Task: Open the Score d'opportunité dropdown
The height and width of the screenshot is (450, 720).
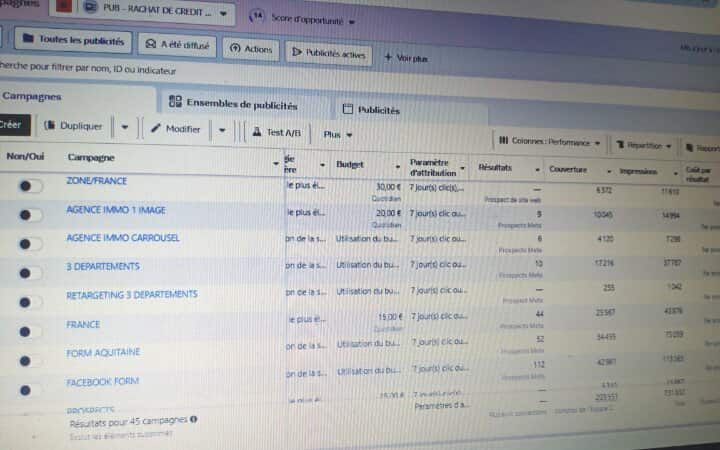Action: pos(313,21)
